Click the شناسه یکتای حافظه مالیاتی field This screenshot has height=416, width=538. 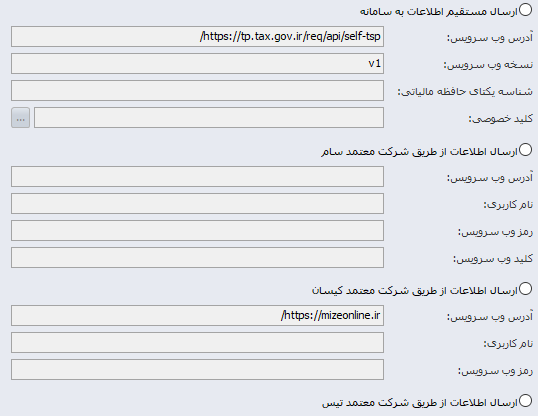pos(197,91)
